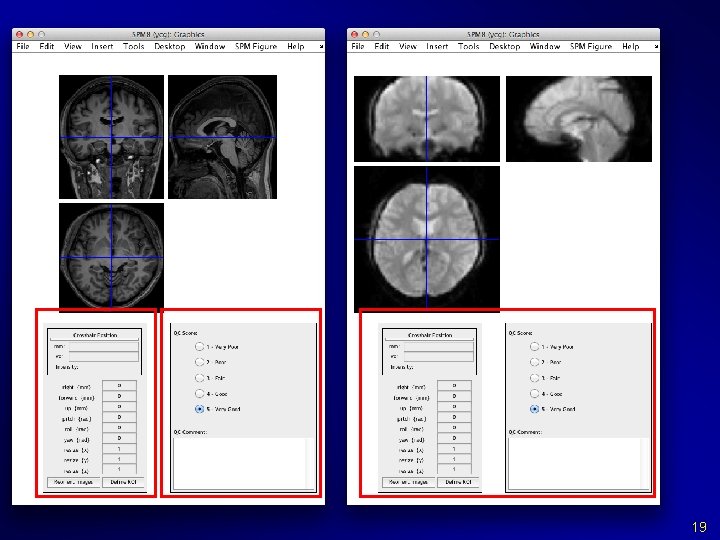Image resolution: width=720 pixels, height=540 pixels.
Task: Select '3 - Fair' QC score in right window
Action: pyautogui.click(x=534, y=378)
